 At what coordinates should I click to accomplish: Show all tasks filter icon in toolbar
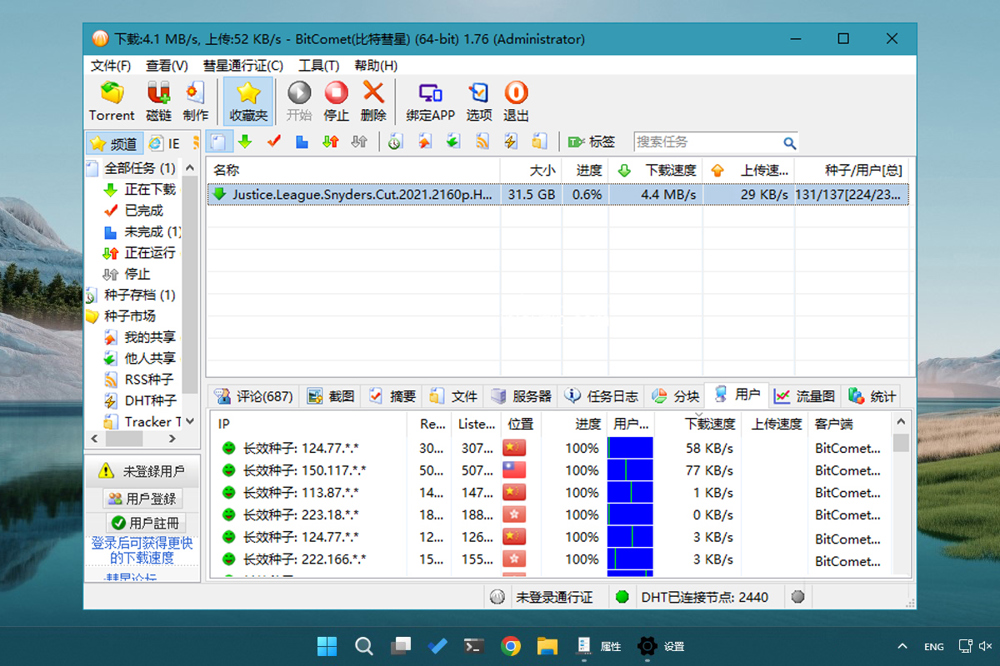point(218,142)
